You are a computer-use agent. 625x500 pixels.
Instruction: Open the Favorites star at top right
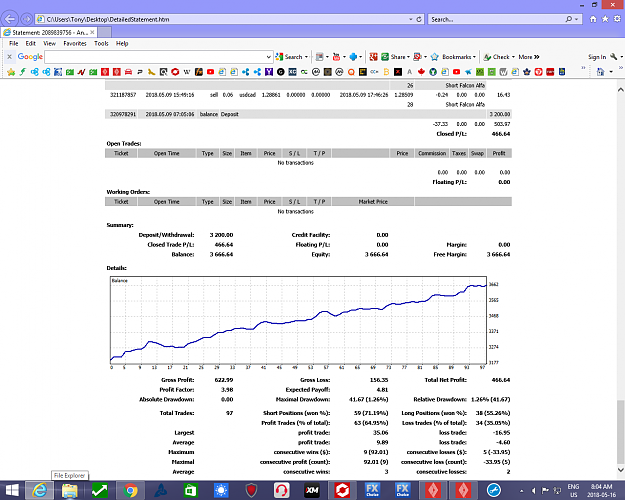click(x=605, y=19)
